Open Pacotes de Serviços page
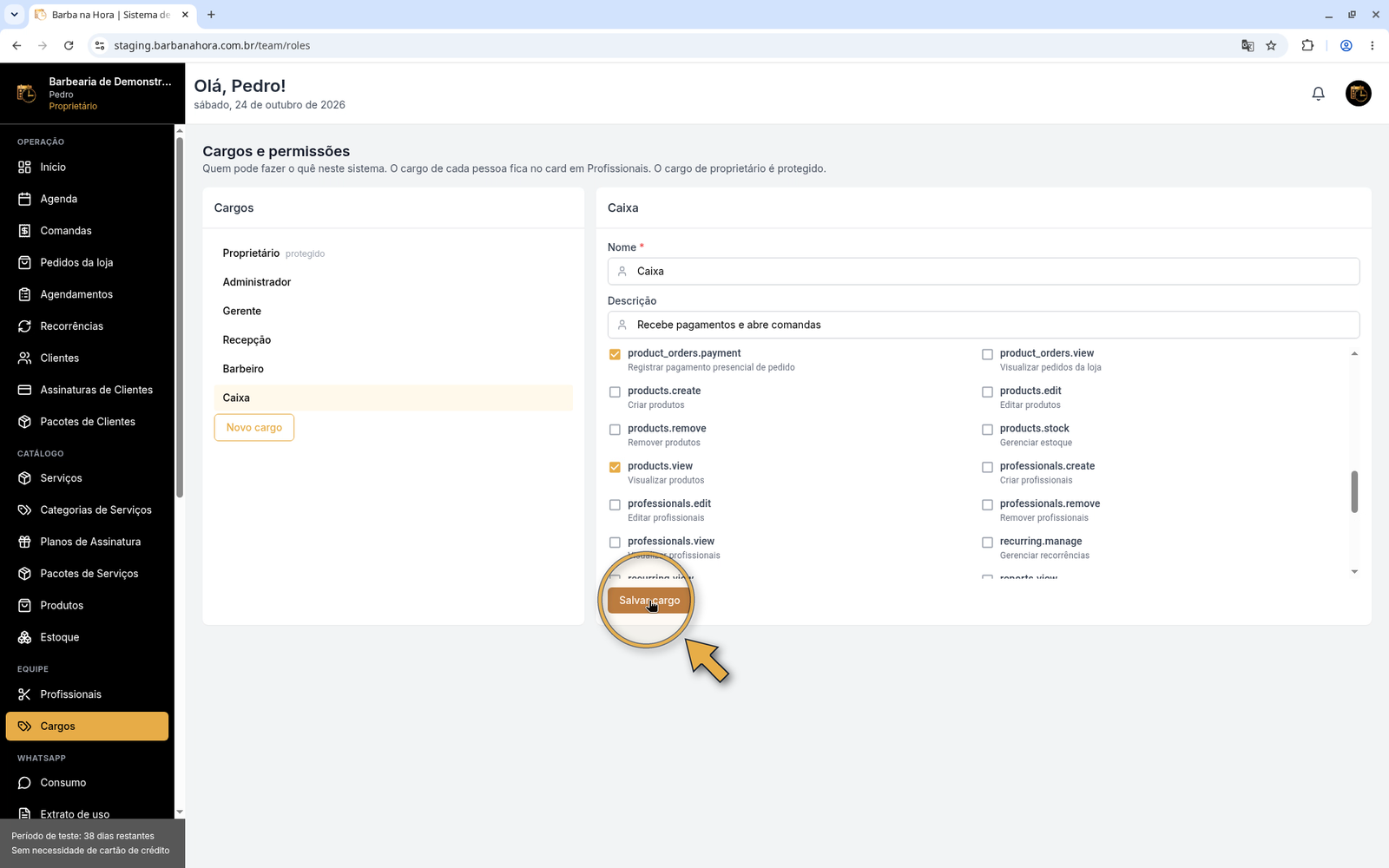The width and height of the screenshot is (1389, 868). click(x=87, y=574)
